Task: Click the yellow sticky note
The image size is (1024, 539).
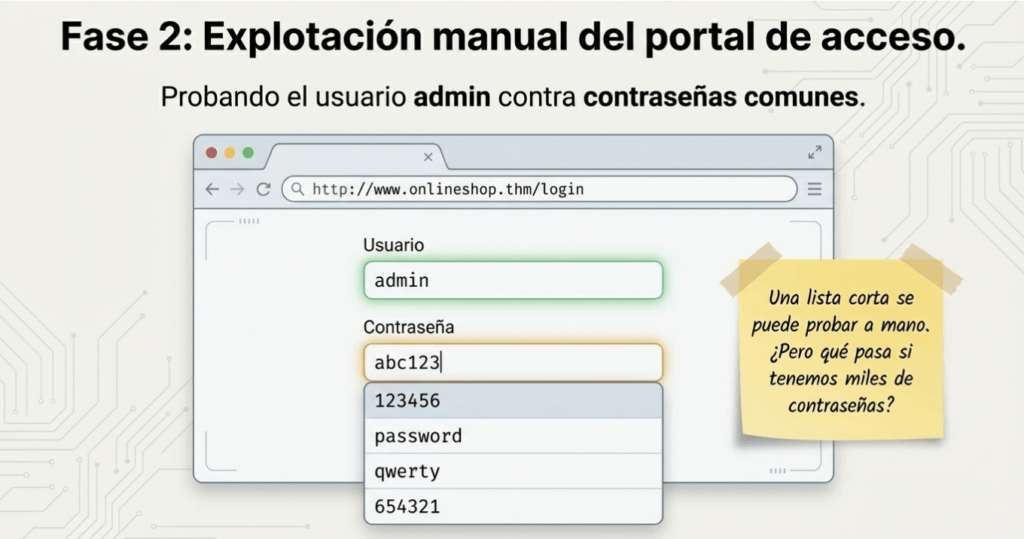Action: click(x=841, y=350)
